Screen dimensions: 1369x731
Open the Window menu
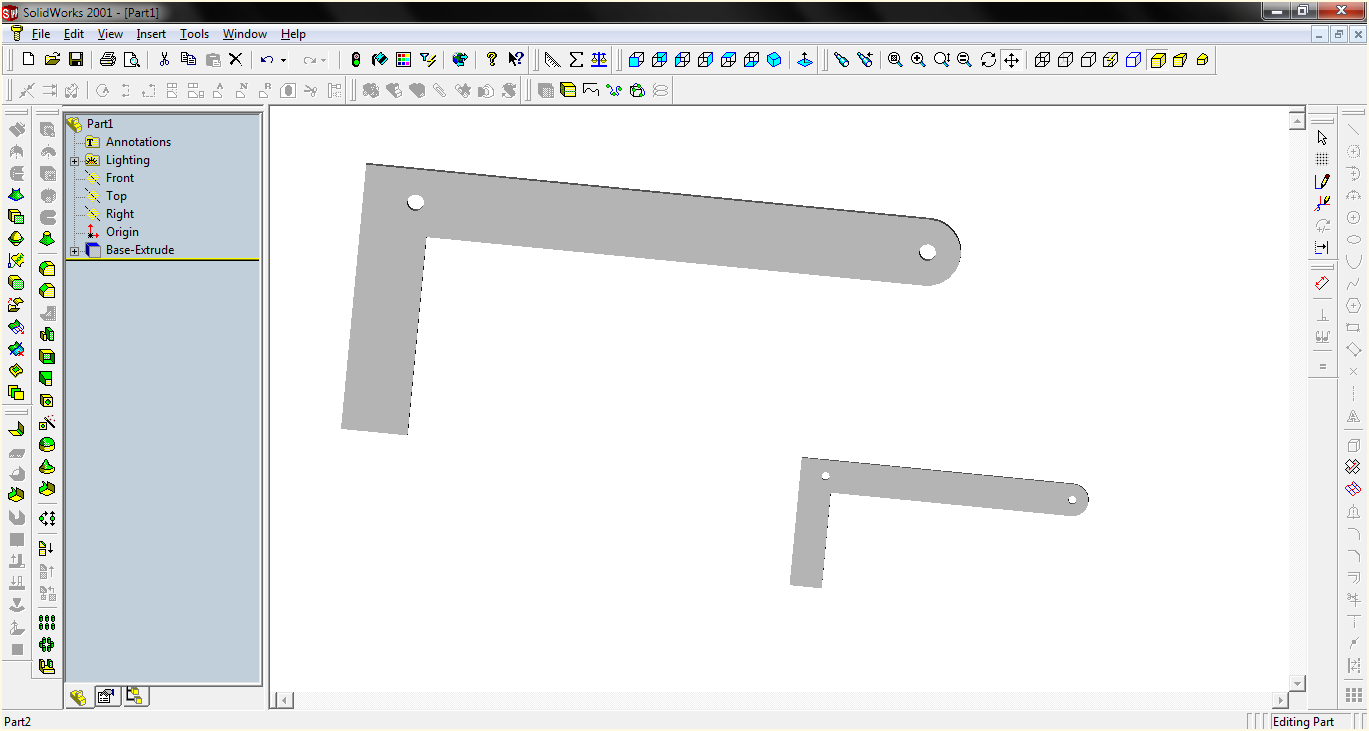tap(245, 34)
